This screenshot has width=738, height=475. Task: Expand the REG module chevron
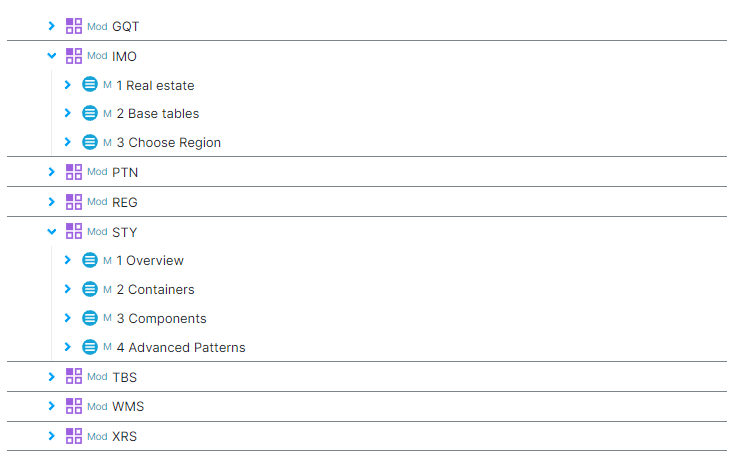click(52, 201)
